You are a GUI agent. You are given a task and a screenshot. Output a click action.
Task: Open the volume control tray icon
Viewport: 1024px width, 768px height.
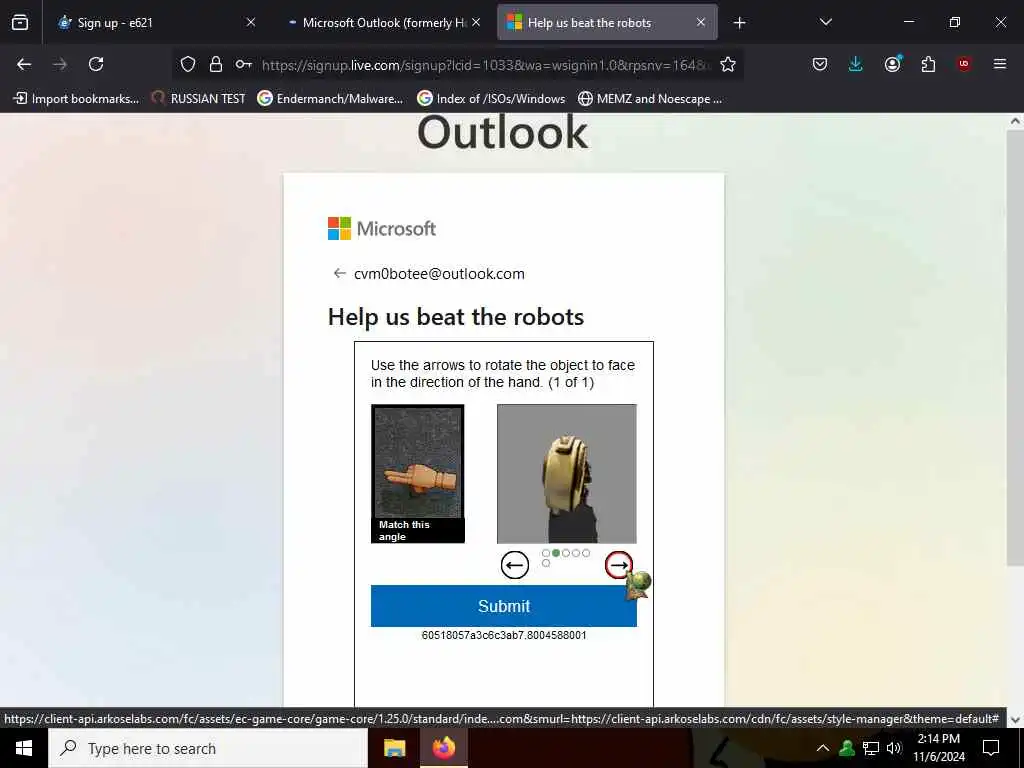[894, 748]
